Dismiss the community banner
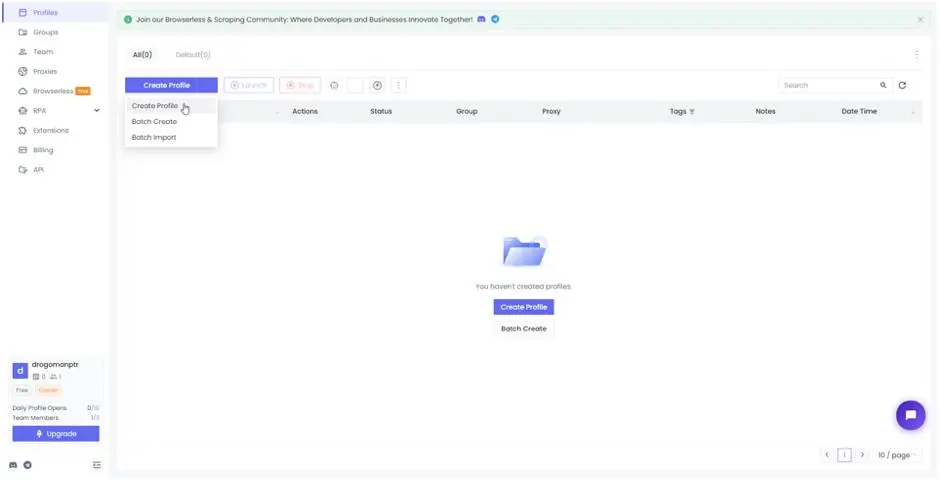 (920, 19)
